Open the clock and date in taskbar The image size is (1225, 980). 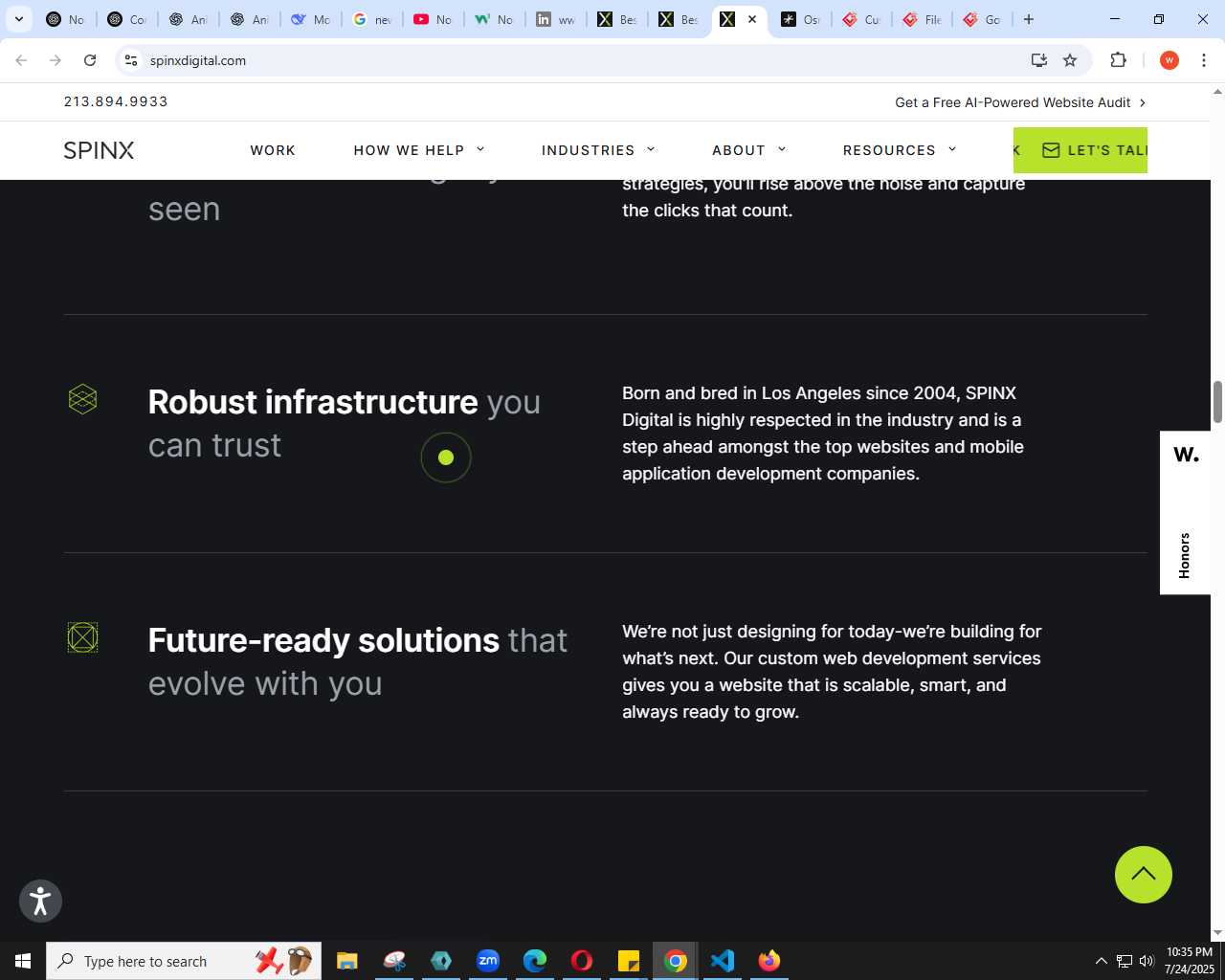[x=1189, y=961]
